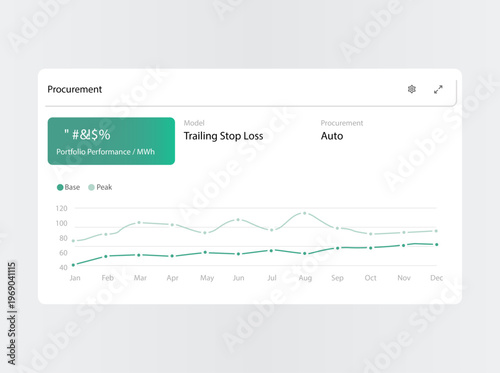
Task: Expand the Procurement widget to fullscreen
Action: point(438,89)
